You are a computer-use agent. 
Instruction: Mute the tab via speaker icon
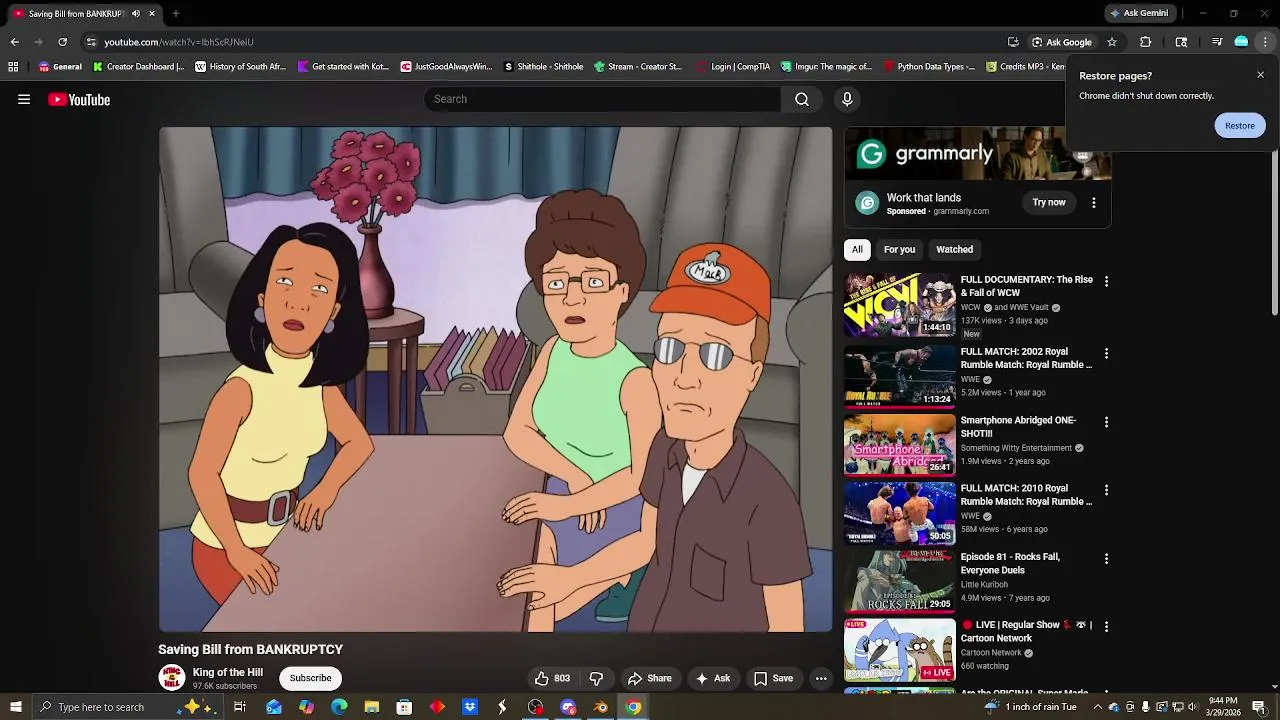coord(136,13)
